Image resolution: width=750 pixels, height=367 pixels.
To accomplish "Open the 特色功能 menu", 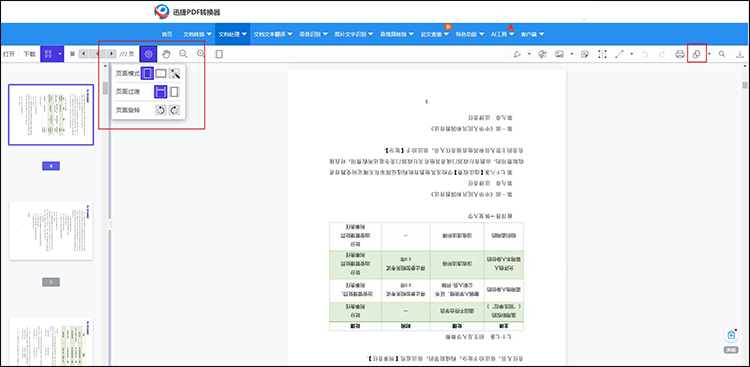I will point(470,34).
